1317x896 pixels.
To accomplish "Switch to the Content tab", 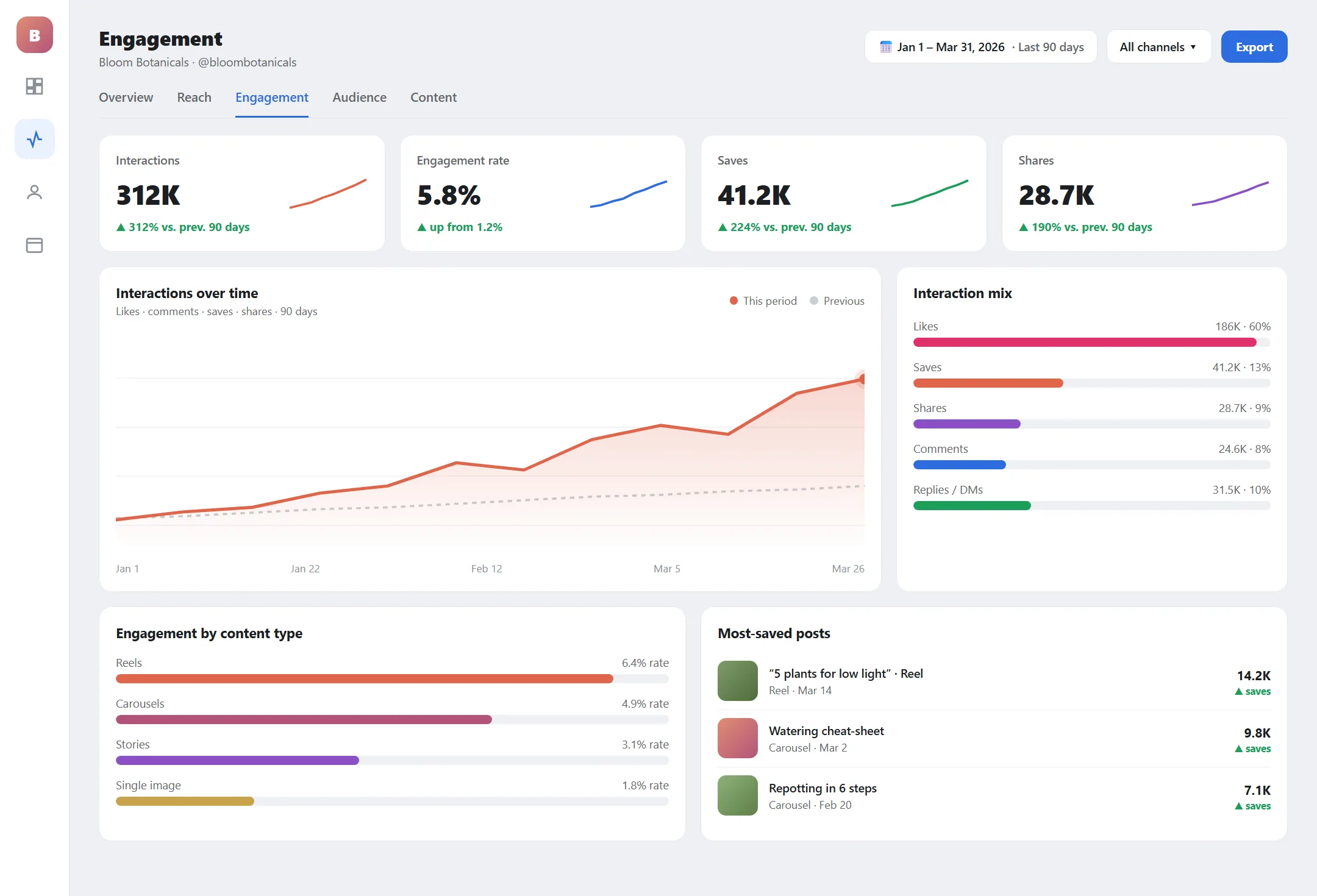I will click(x=434, y=98).
